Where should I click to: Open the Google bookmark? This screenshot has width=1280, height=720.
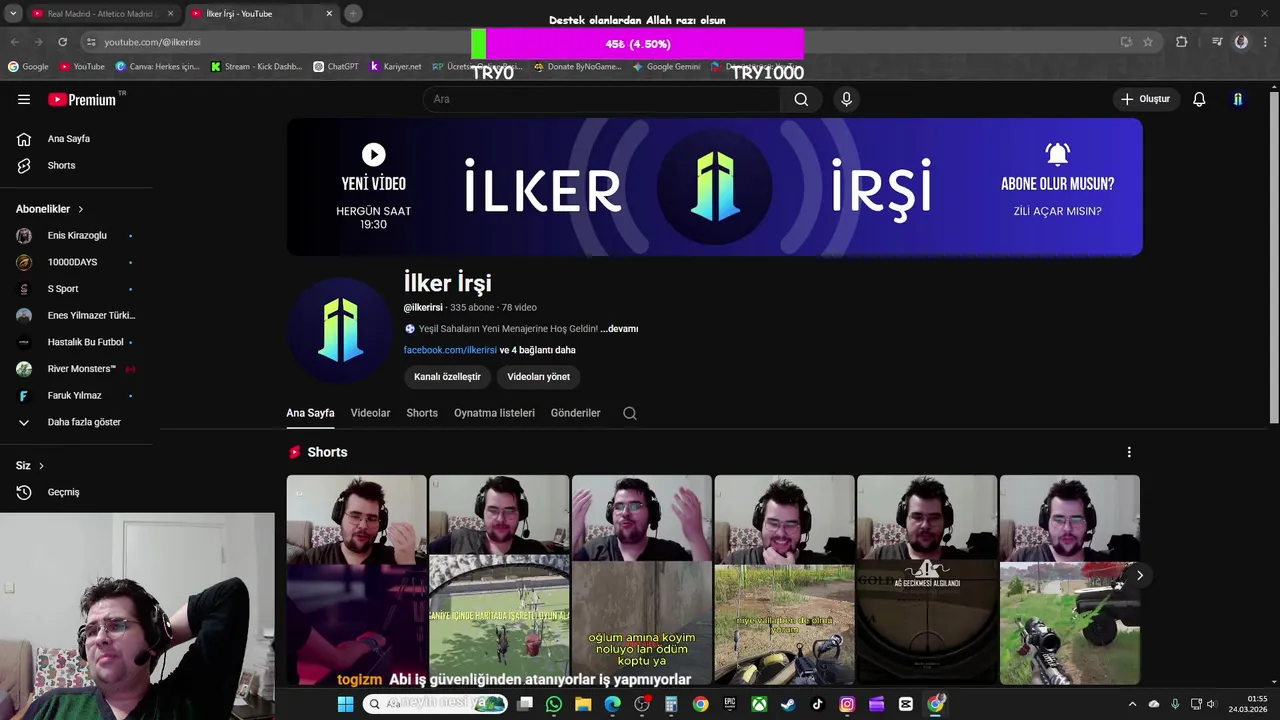[x=28, y=67]
